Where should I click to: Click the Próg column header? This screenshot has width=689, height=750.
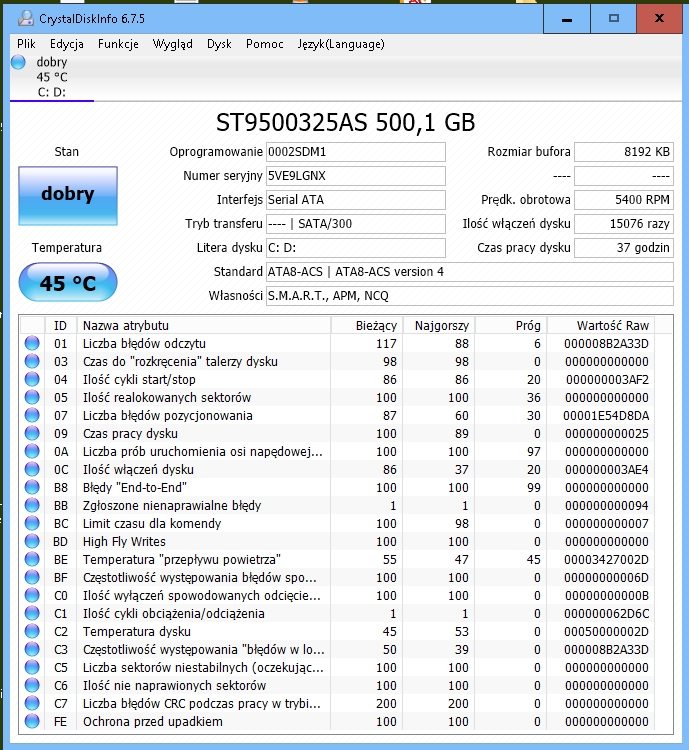coord(511,325)
